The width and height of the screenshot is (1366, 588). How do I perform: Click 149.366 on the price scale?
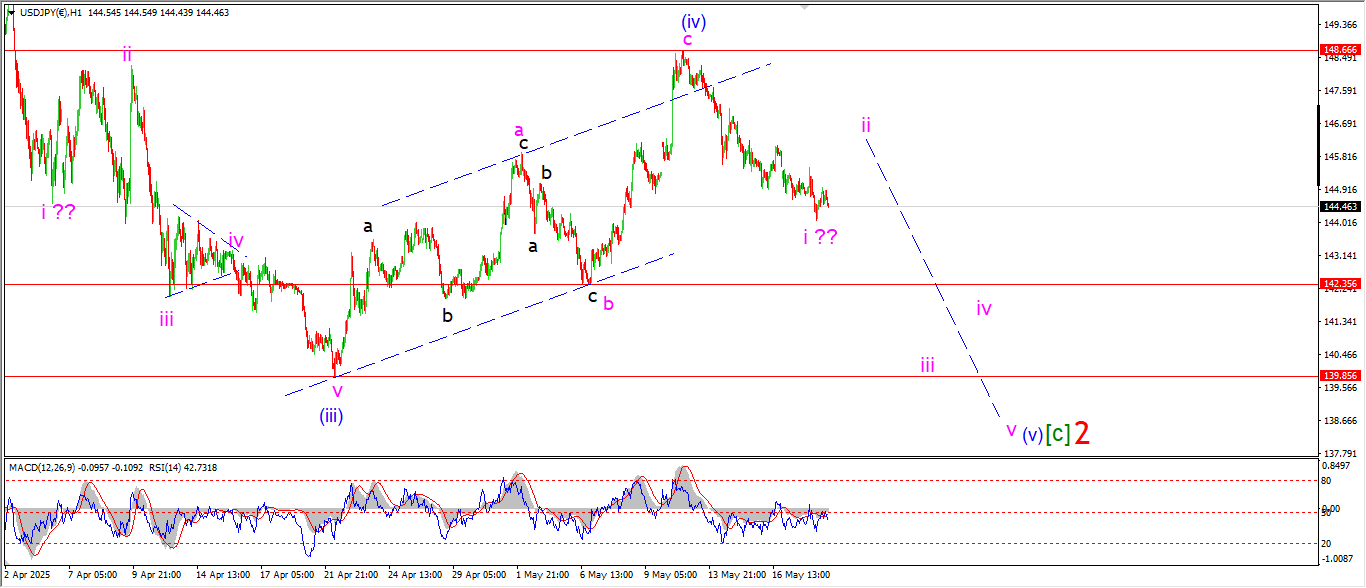coord(1339,24)
